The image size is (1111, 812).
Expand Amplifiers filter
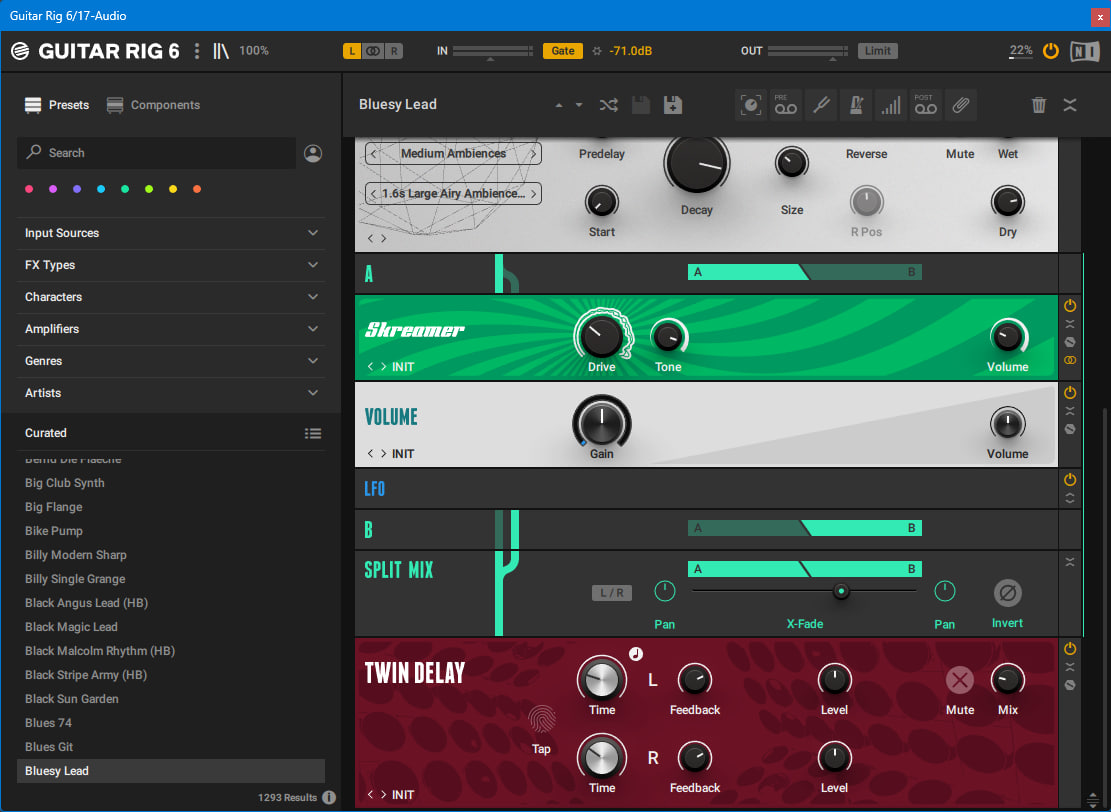(171, 329)
